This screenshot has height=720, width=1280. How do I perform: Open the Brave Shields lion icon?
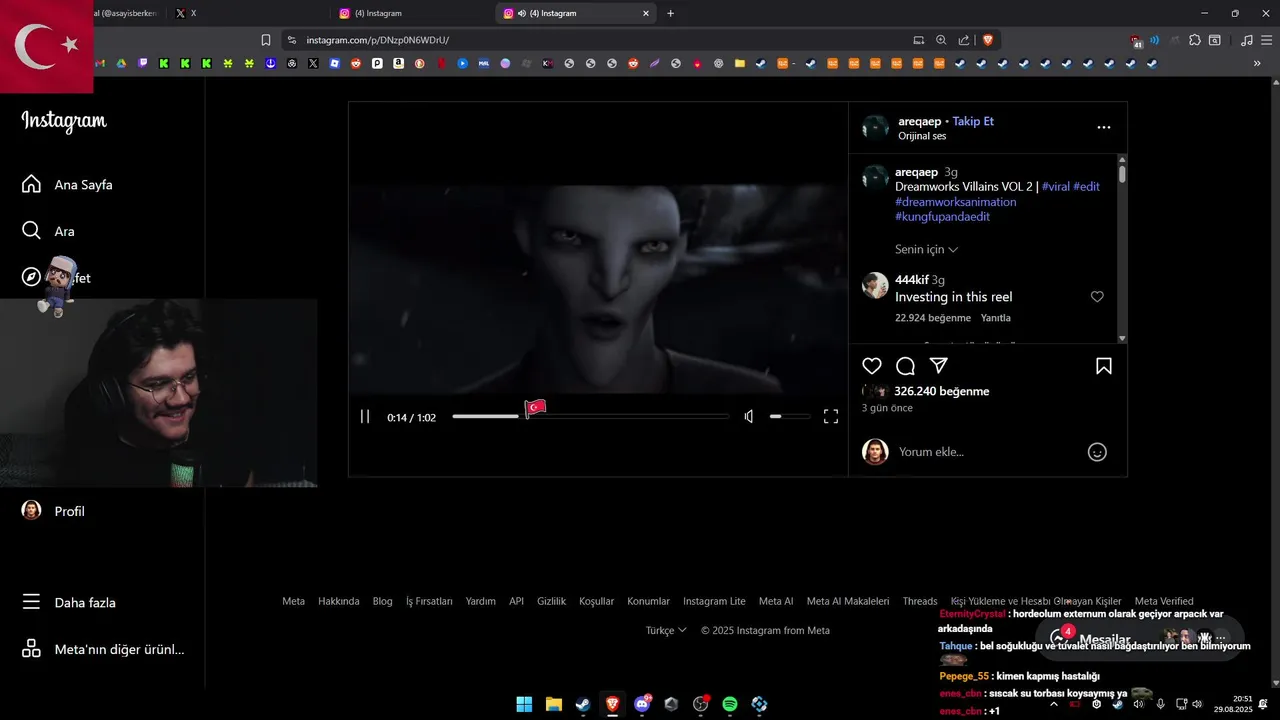coord(988,40)
